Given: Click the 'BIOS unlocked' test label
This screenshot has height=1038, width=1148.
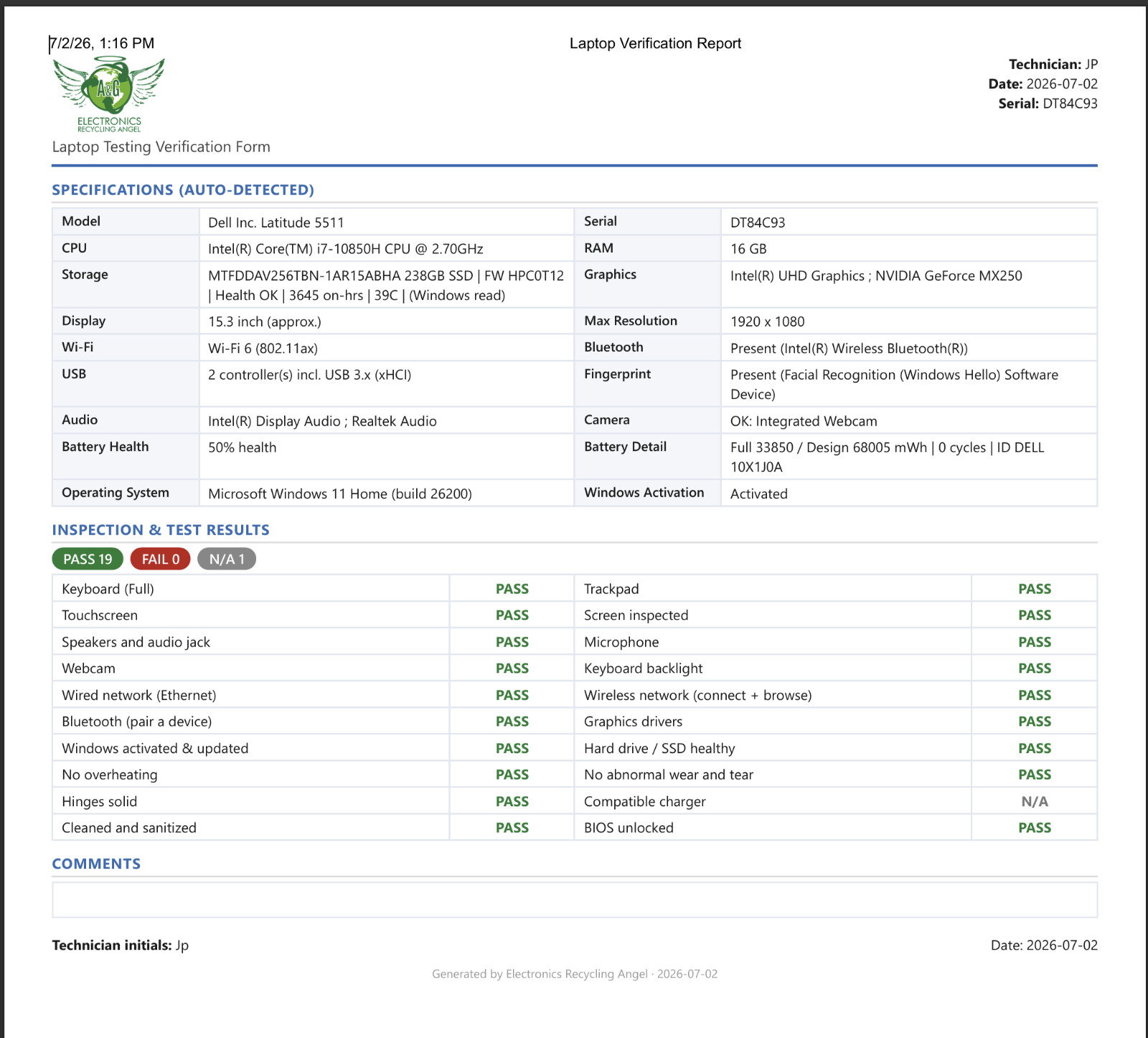Looking at the screenshot, I should (x=629, y=828).
